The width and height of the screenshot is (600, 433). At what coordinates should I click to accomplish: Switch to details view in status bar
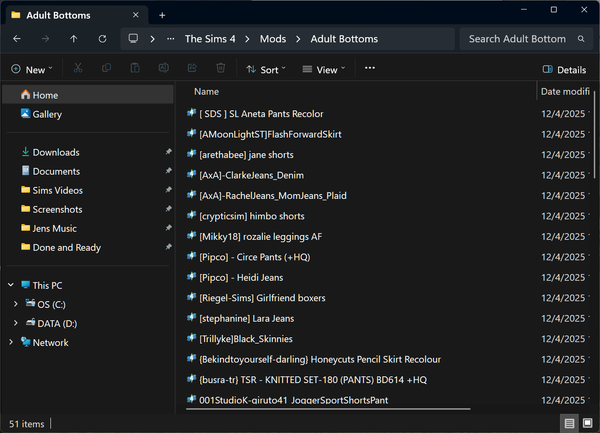coord(568,423)
